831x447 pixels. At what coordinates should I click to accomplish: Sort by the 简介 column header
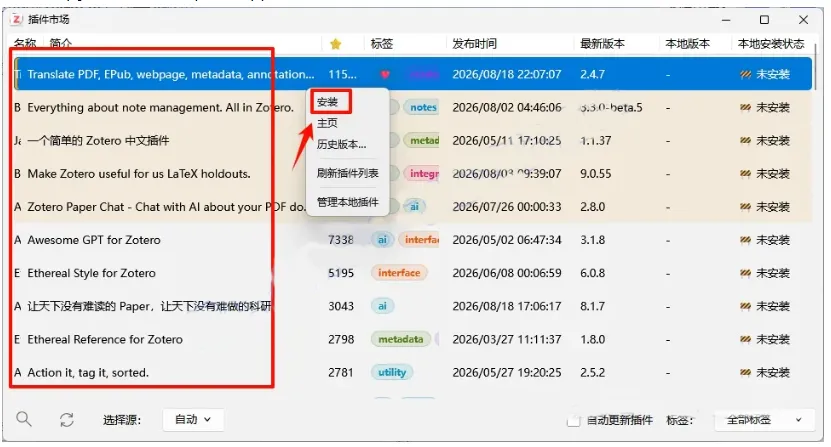tap(60, 43)
